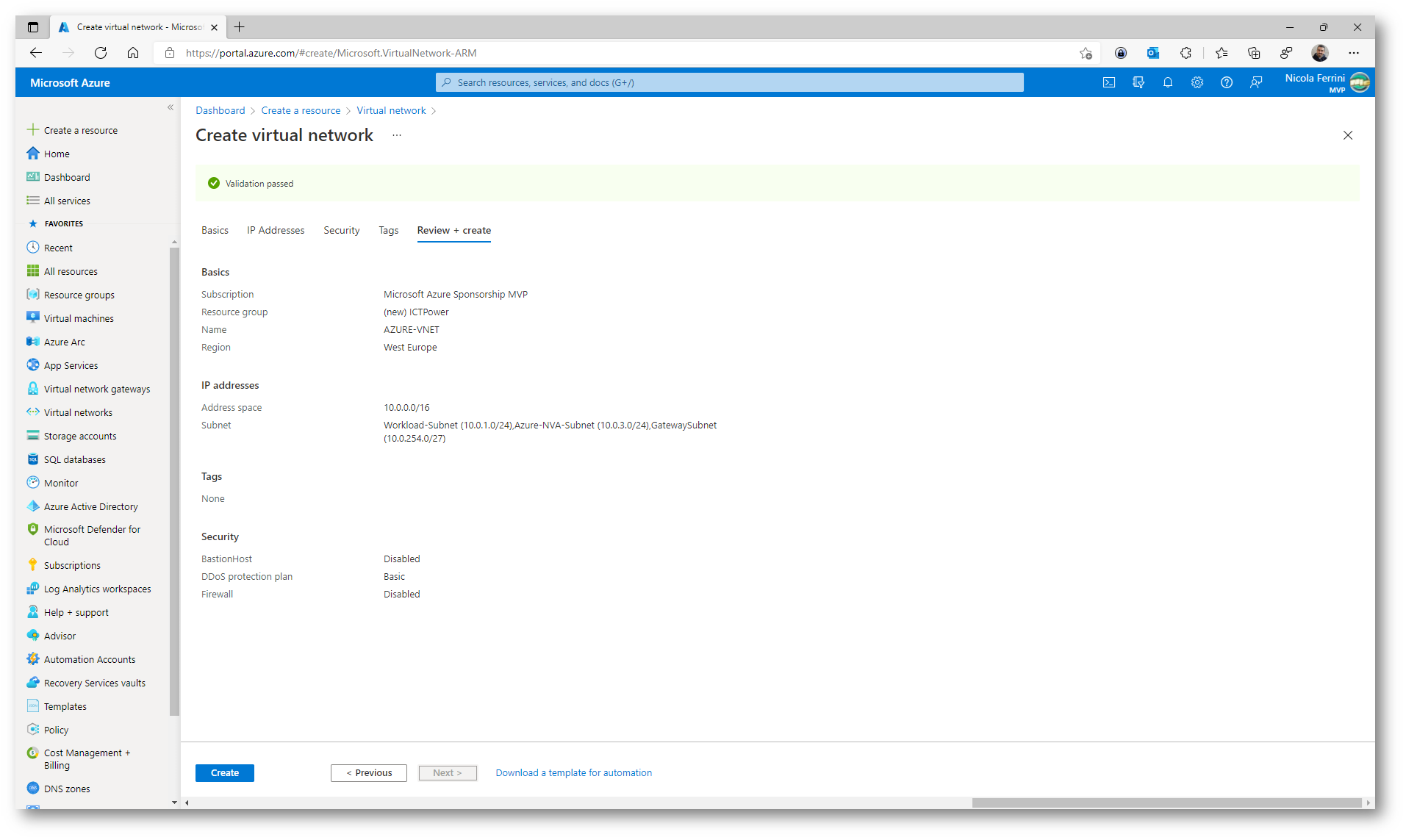
Task: Click the SQL databases icon
Action: 32,459
